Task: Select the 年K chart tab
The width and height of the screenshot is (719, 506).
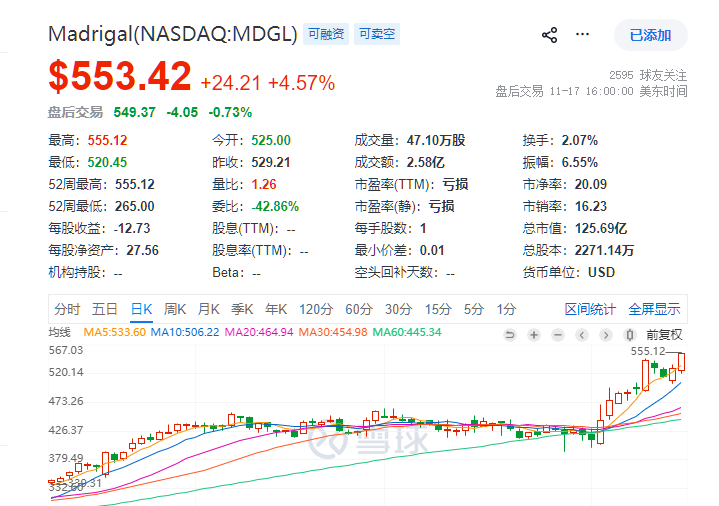Action: coord(276,309)
